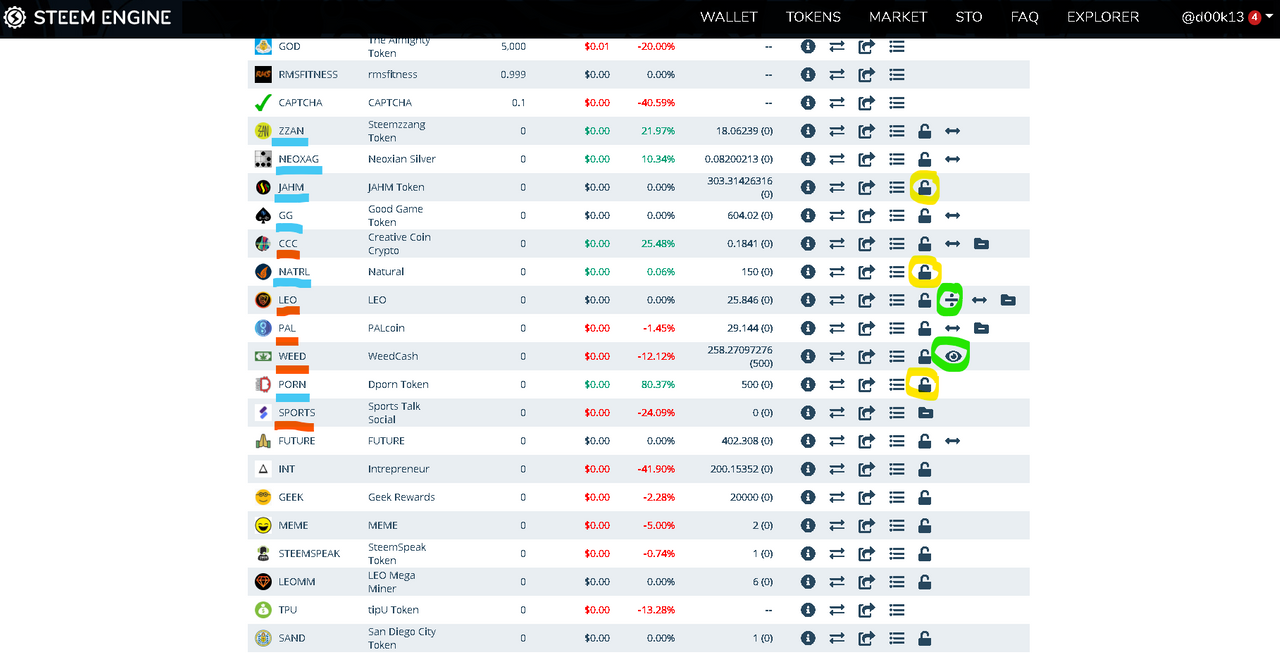Click the divide symbol icon for LEO
Viewport: 1280px width, 653px height.
point(951,300)
